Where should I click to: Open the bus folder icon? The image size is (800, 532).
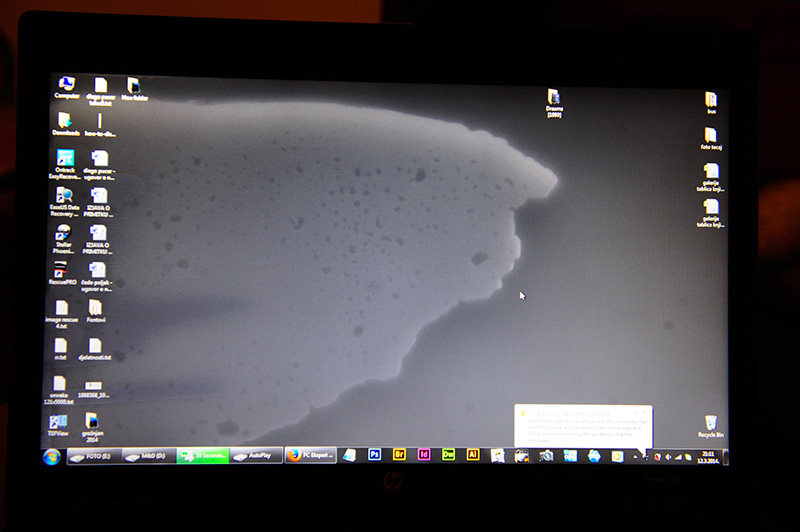pyautogui.click(x=711, y=103)
